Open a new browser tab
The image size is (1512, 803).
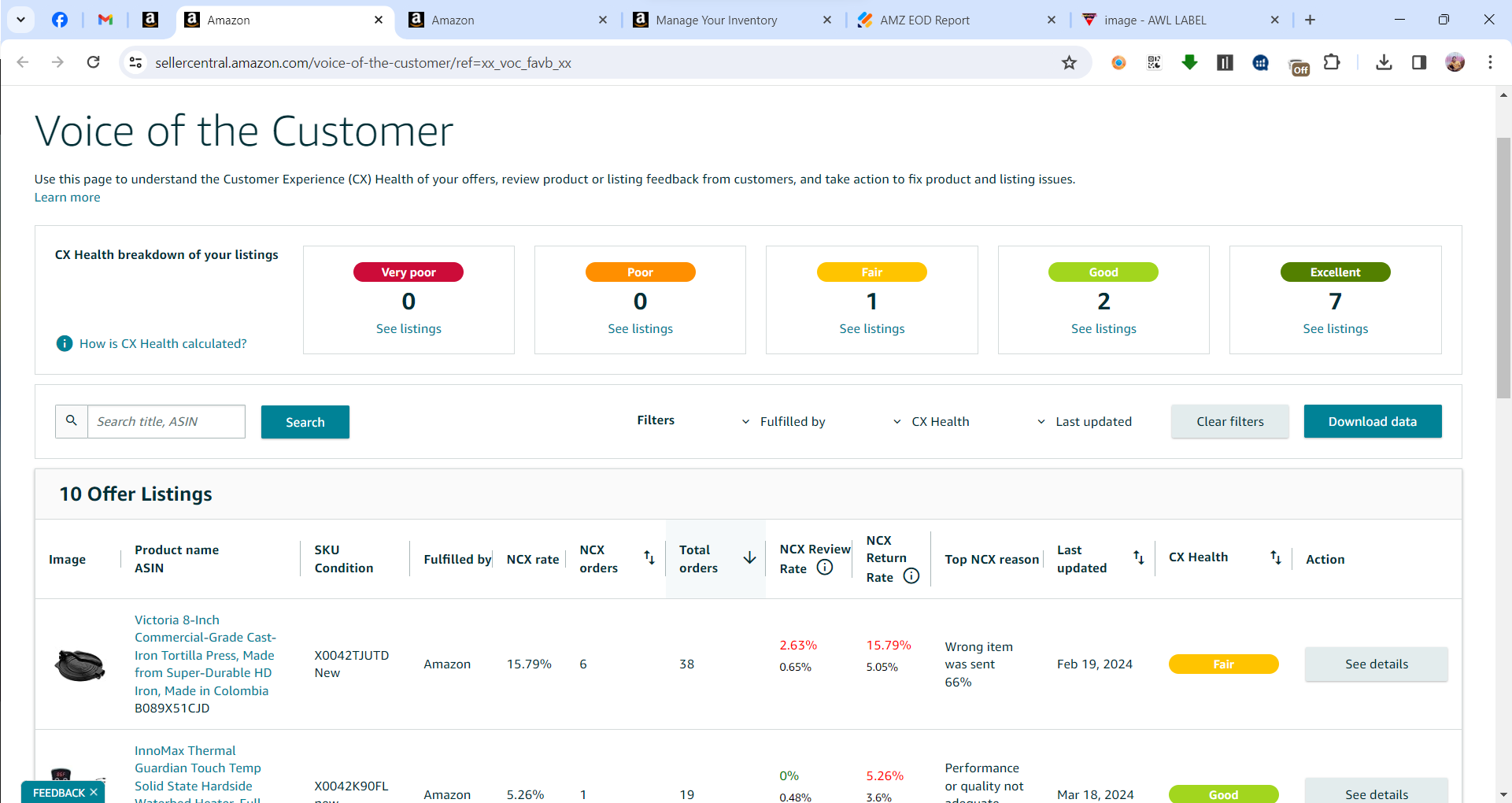[x=1311, y=20]
